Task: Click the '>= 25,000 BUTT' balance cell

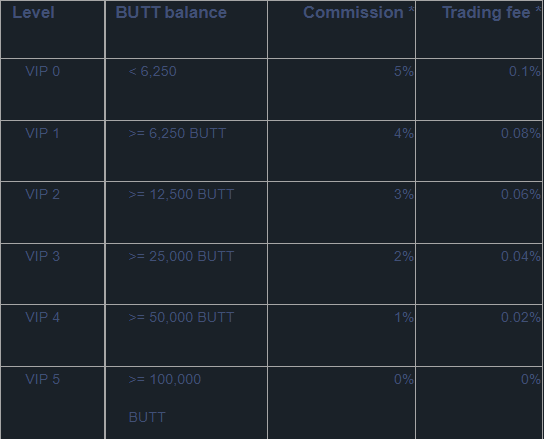Action: click(x=186, y=274)
